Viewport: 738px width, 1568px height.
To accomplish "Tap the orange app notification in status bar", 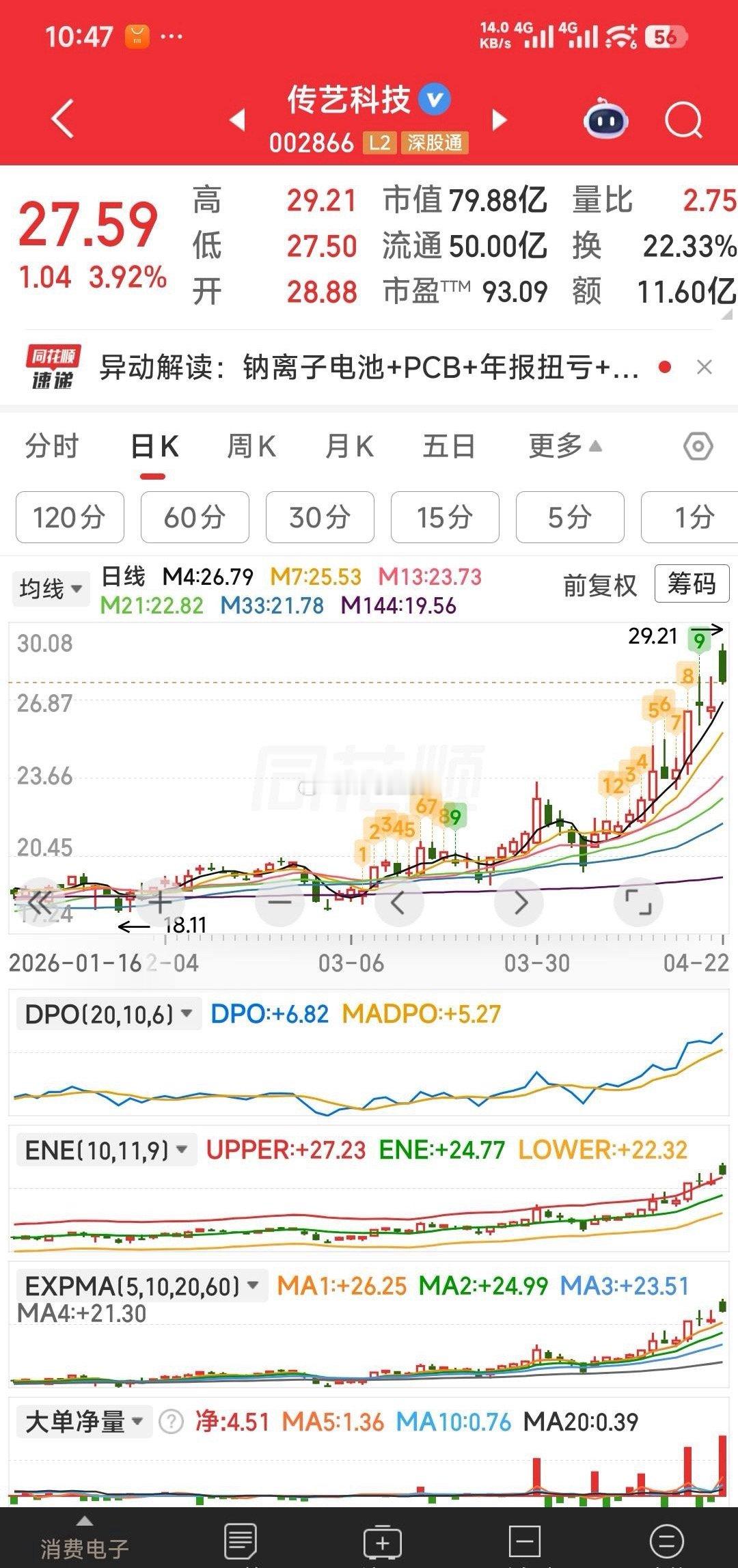I will (x=137, y=36).
